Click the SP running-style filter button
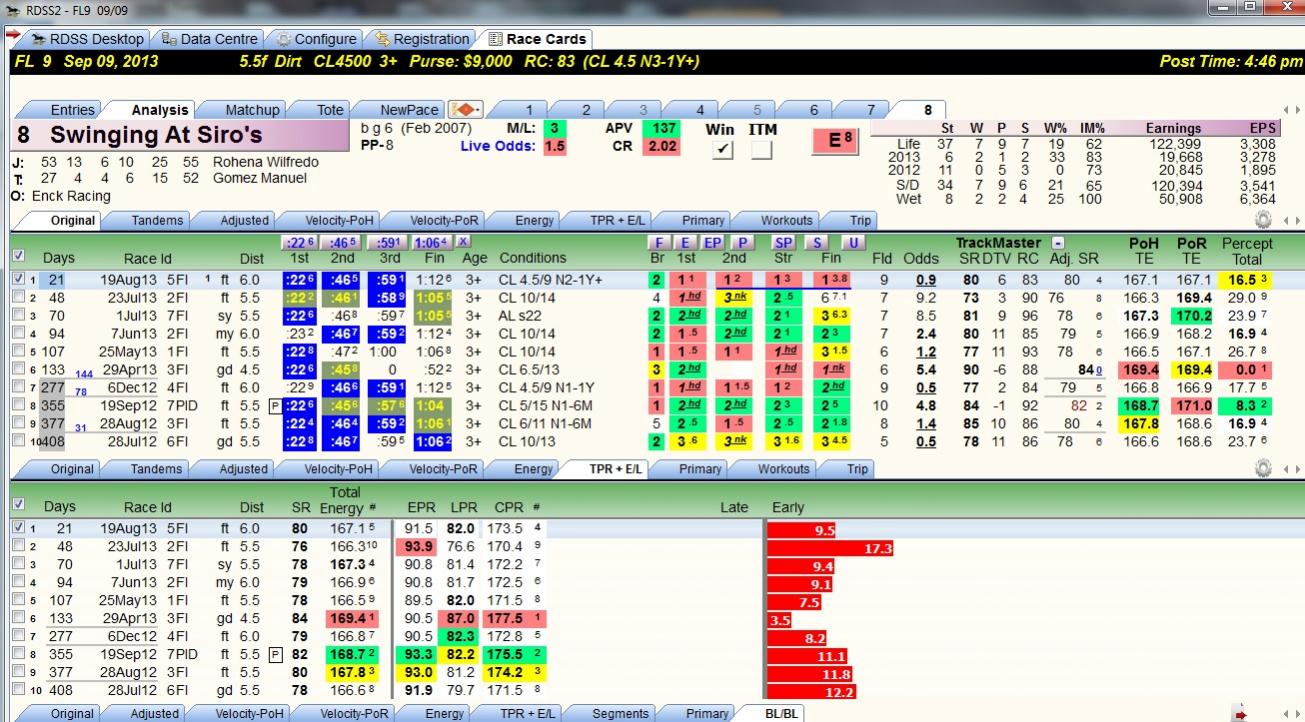Screen dimensions: 1305x722 [783, 242]
